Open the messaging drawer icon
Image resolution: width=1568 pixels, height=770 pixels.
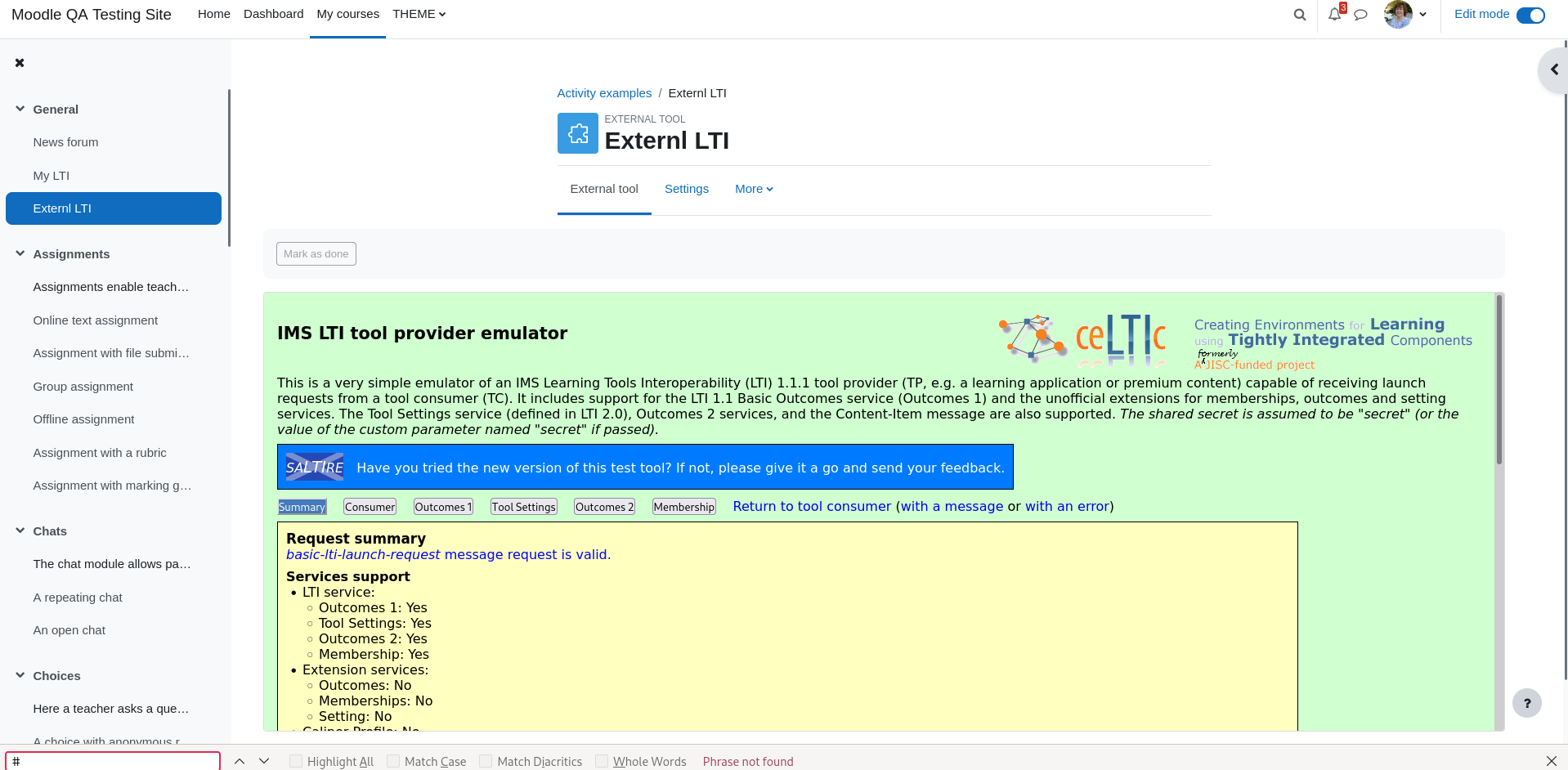[x=1360, y=15]
